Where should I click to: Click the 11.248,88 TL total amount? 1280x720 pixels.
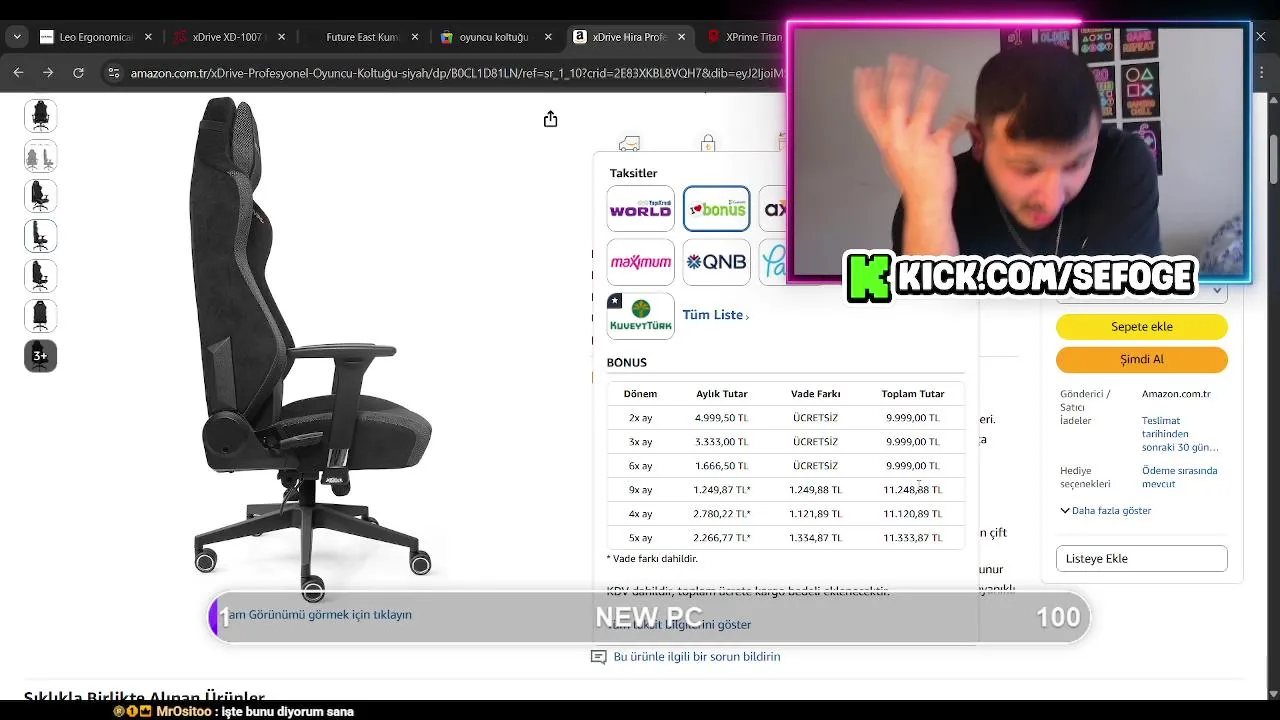tap(912, 490)
